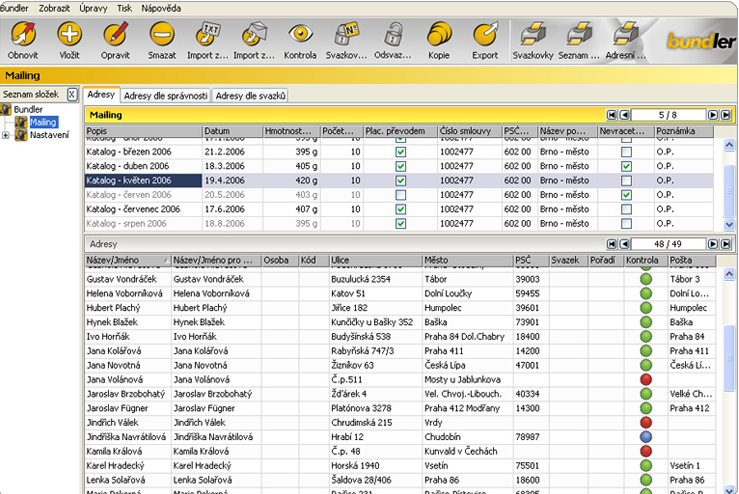Uncheck Nevracet for duben 2006

626,166
